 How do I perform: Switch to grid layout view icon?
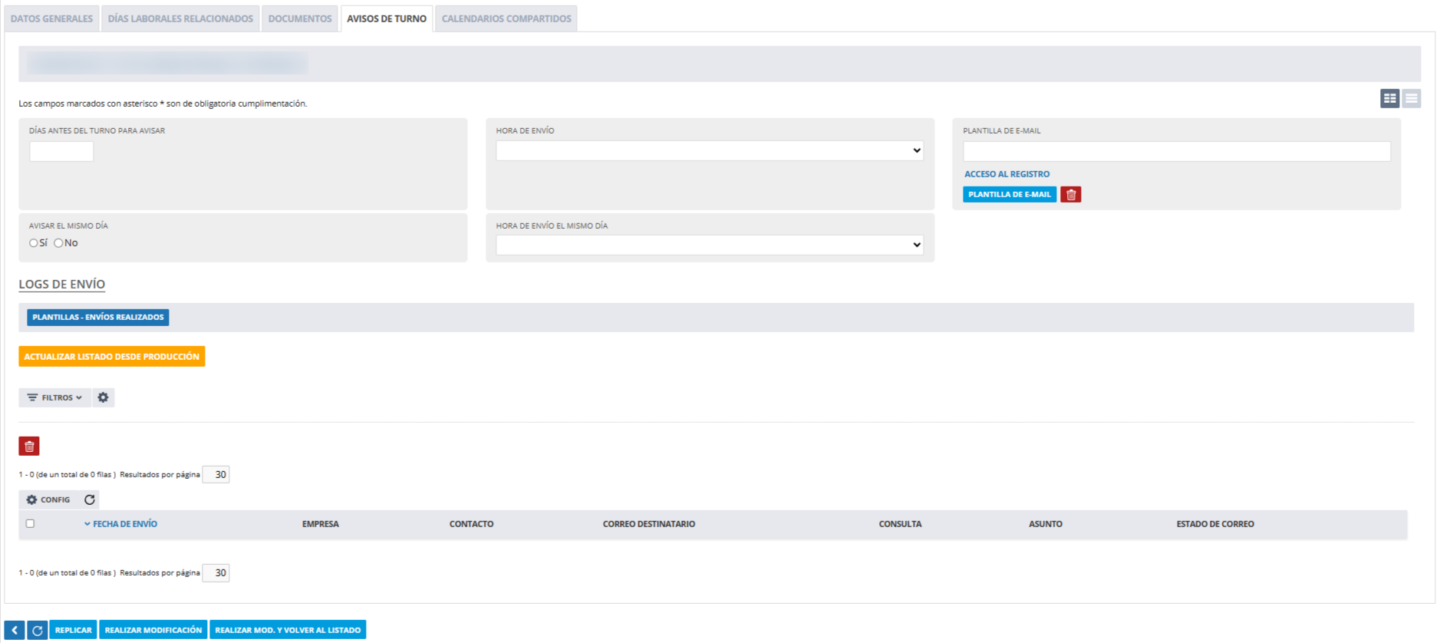coord(1390,98)
